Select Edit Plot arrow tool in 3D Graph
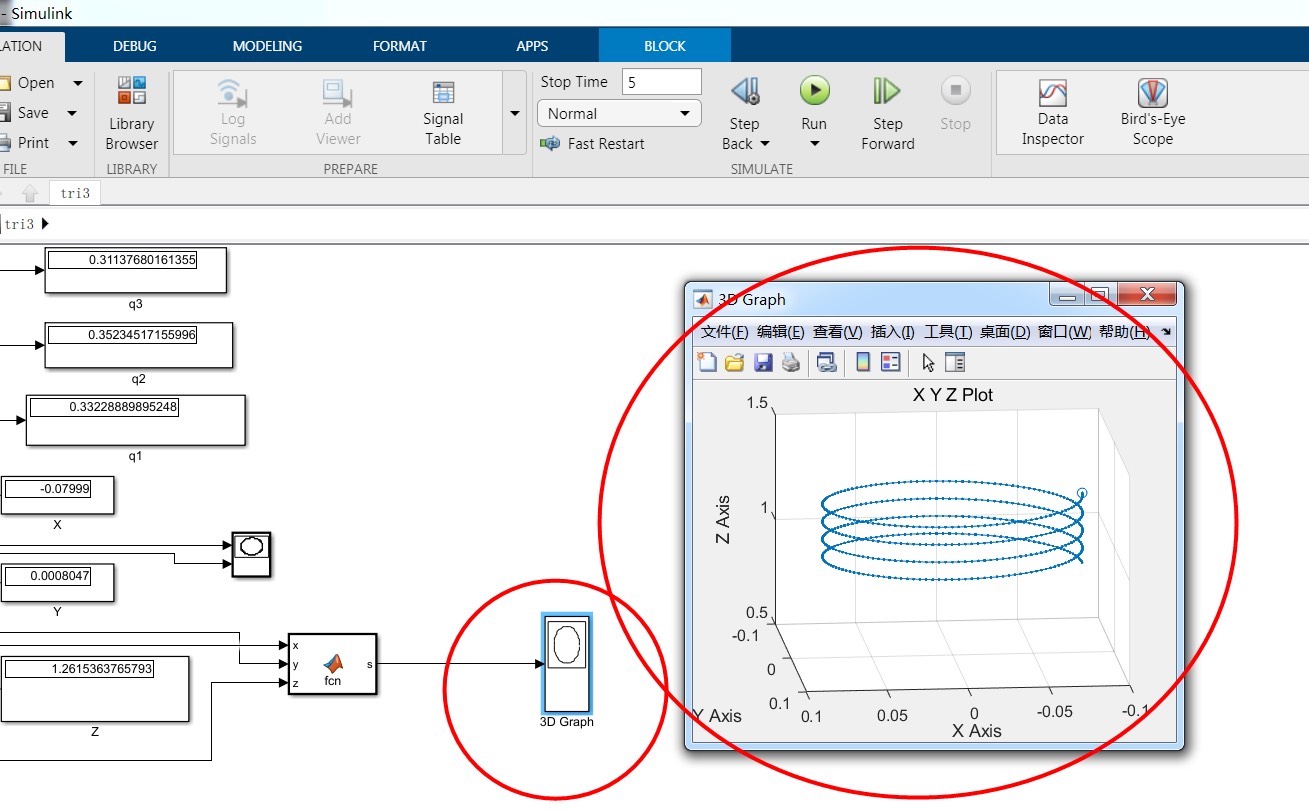Screen dimensions: 1309x811 [928, 362]
